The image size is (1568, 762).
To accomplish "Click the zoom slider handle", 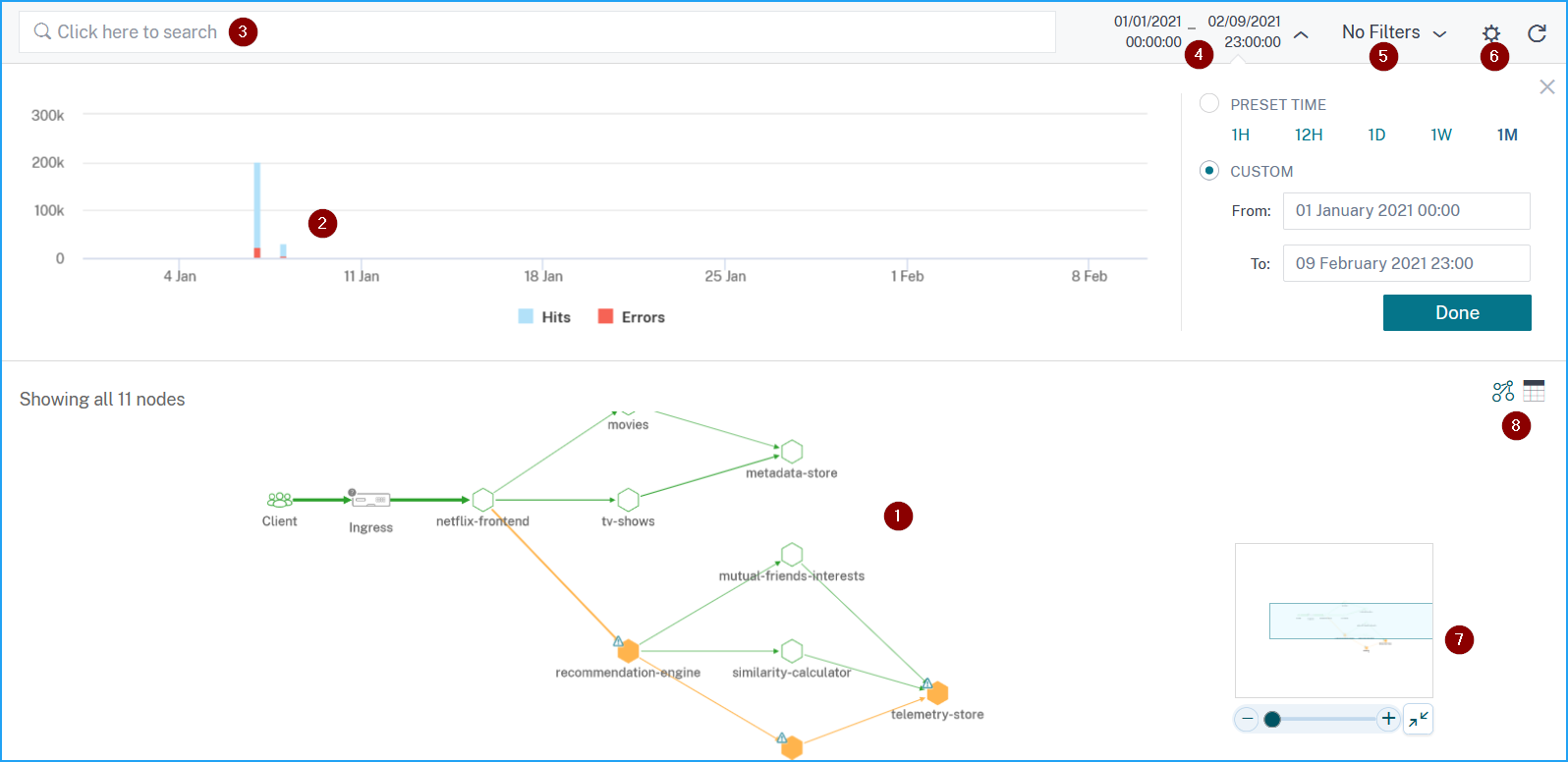I will (x=1272, y=720).
